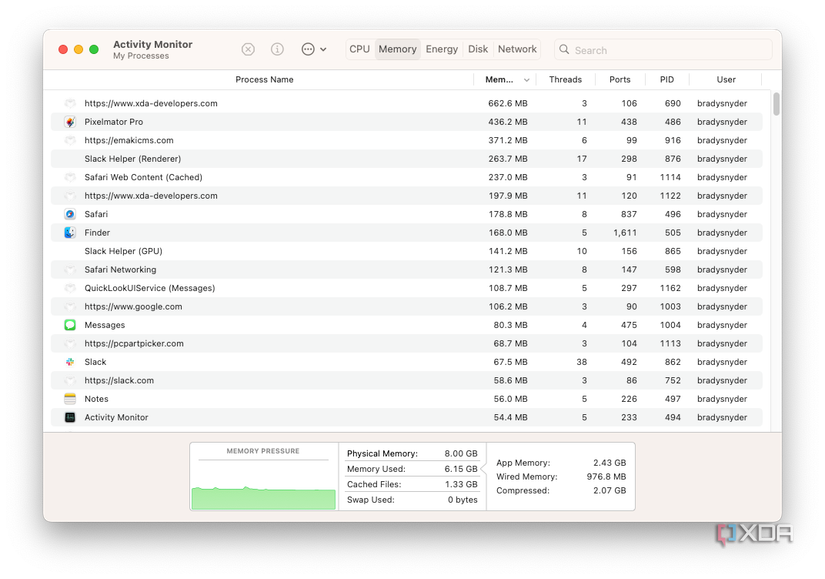Sort by Process Name column
Viewport: 825px width, 579px height.
(264, 79)
